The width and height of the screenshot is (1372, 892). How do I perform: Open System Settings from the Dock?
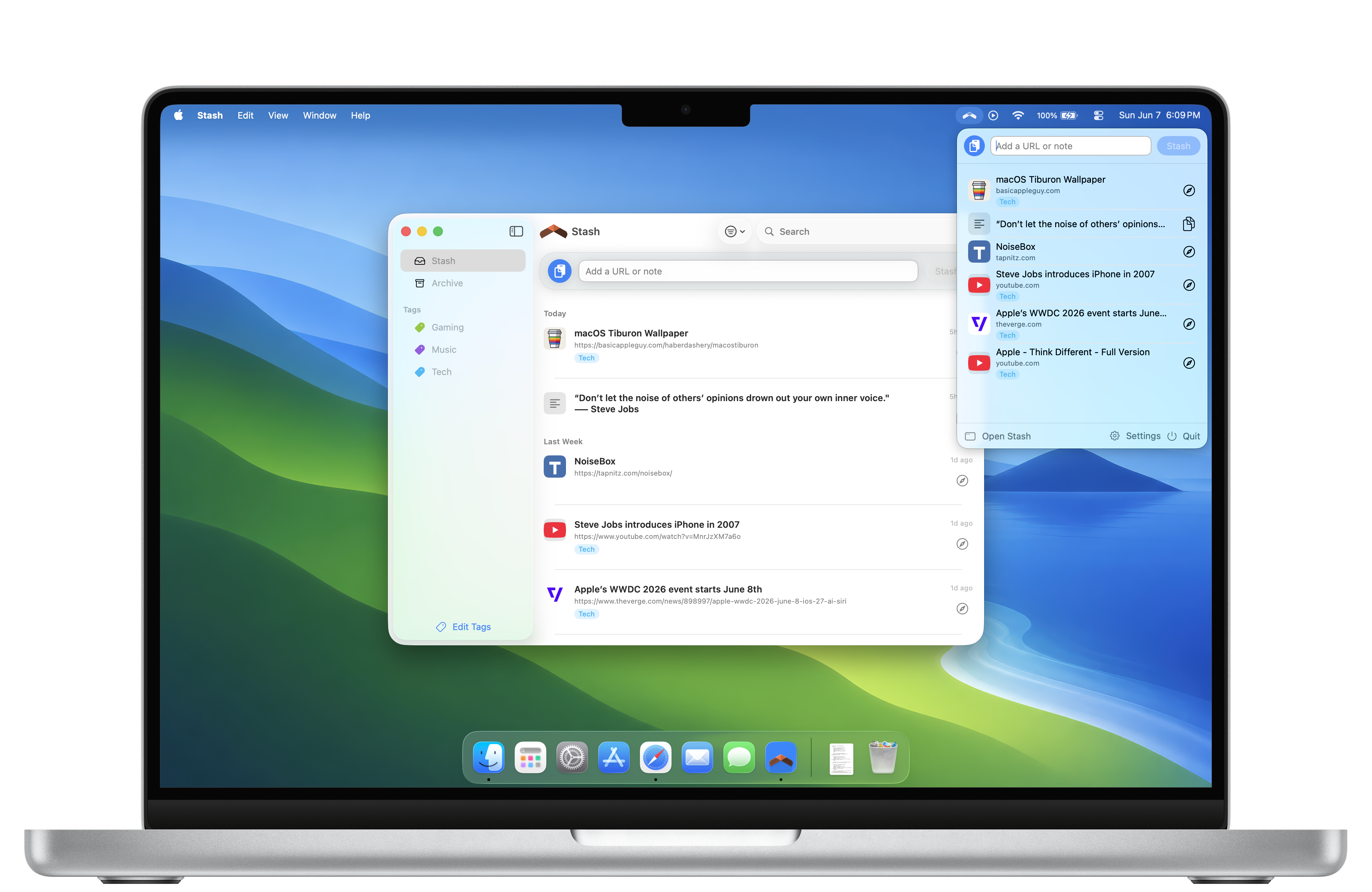pyautogui.click(x=572, y=757)
